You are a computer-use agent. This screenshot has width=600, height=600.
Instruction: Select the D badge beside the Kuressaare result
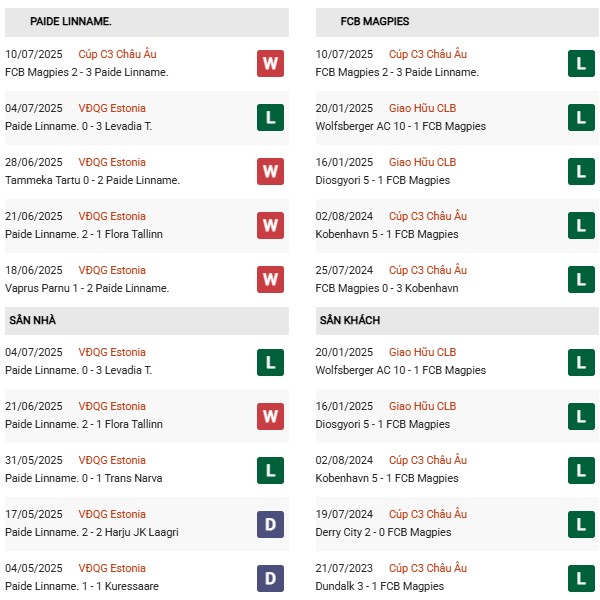pyautogui.click(x=270, y=578)
